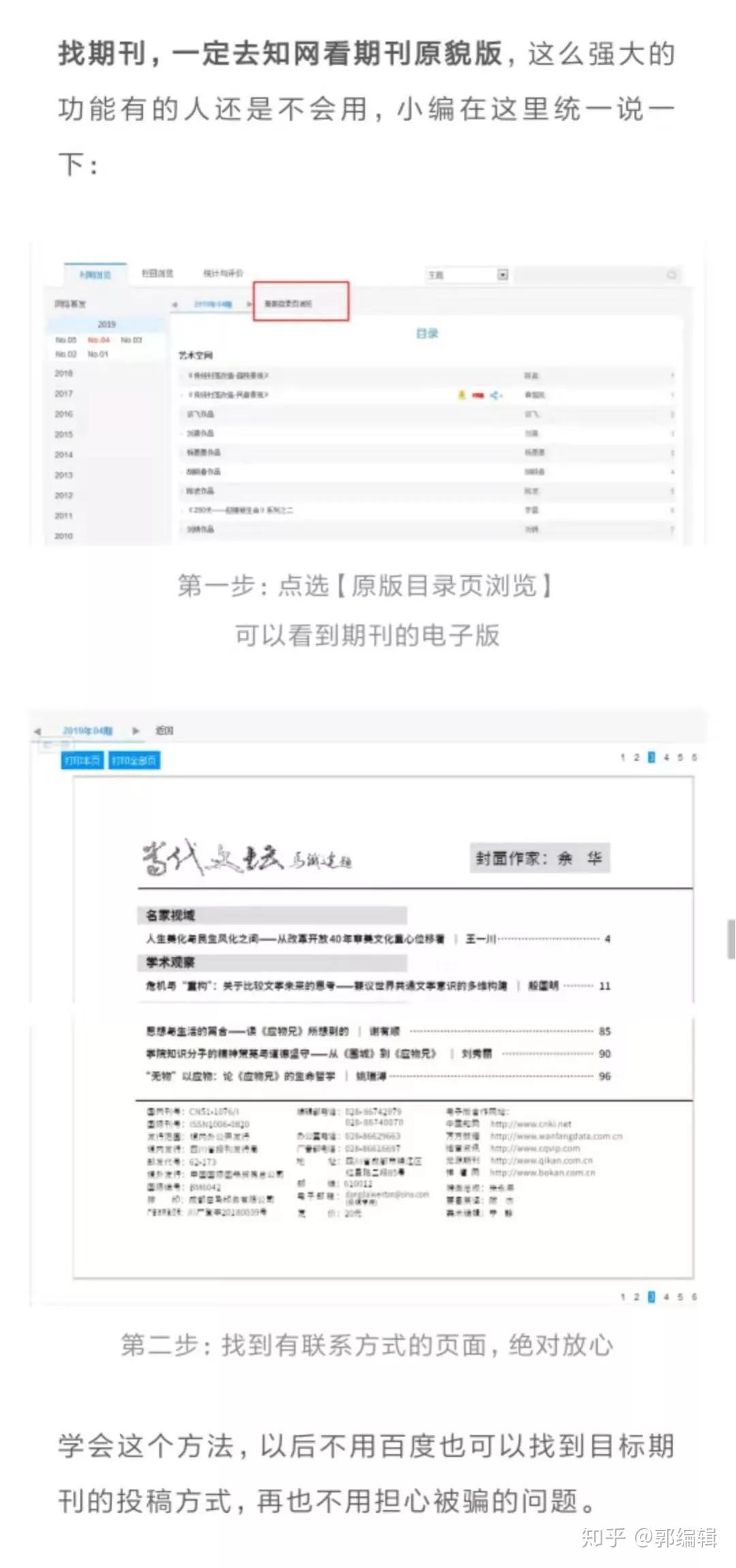736x1568 pixels.
Task: Click the http://www.bokan.com.cn link
Action: [542, 1173]
